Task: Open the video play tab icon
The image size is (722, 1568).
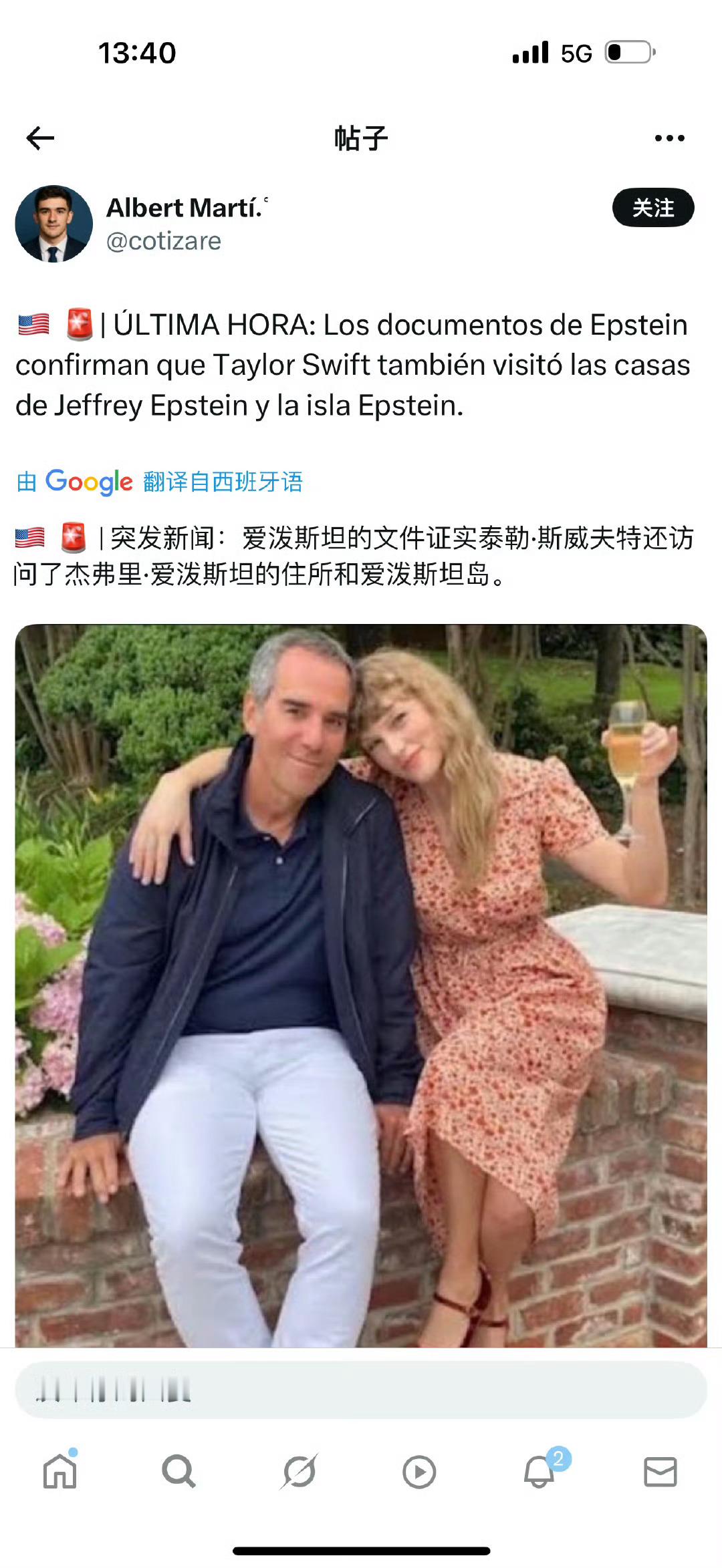Action: click(x=419, y=1472)
